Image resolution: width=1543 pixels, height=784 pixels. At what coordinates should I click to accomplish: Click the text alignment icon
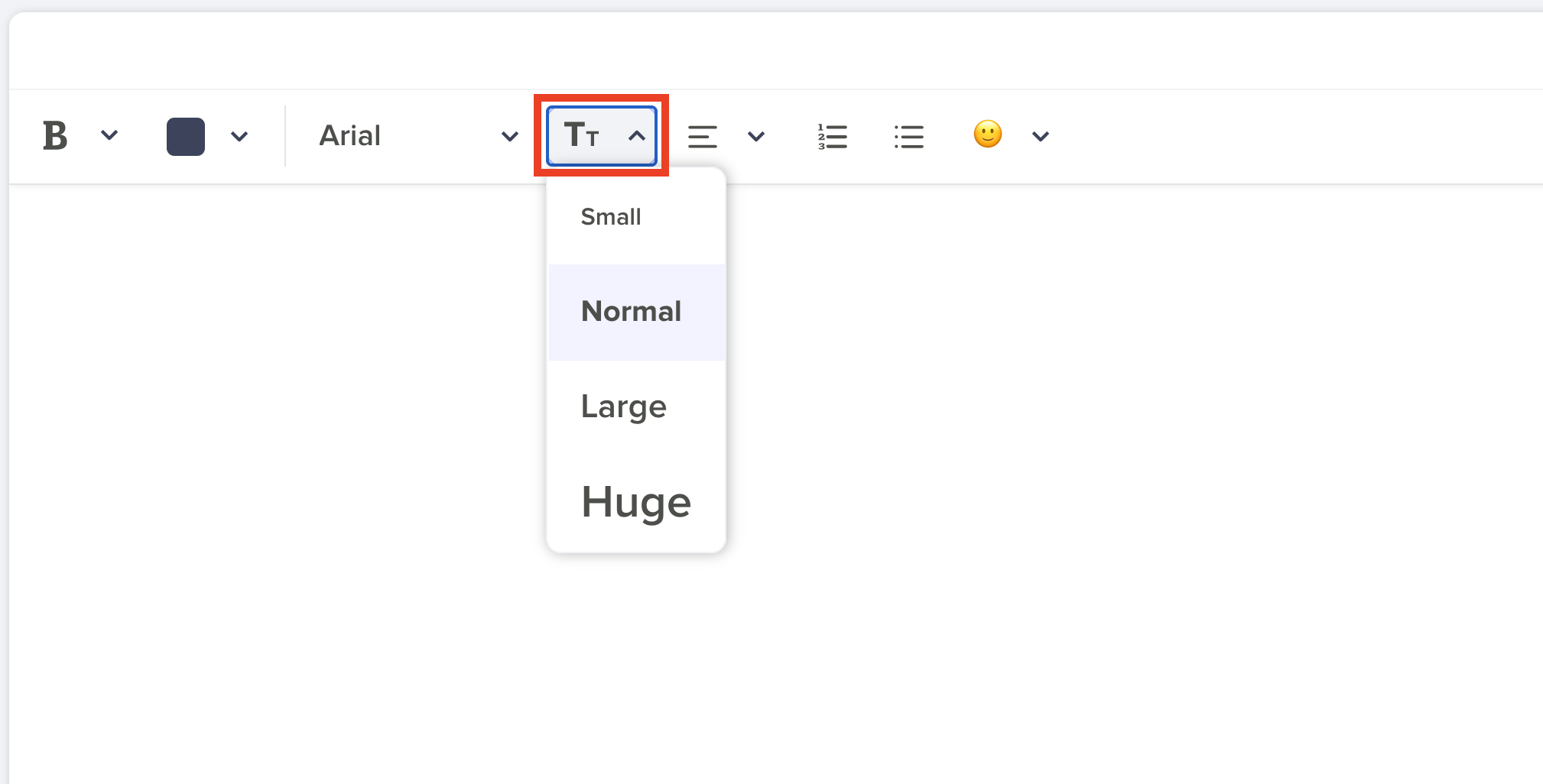[702, 137]
